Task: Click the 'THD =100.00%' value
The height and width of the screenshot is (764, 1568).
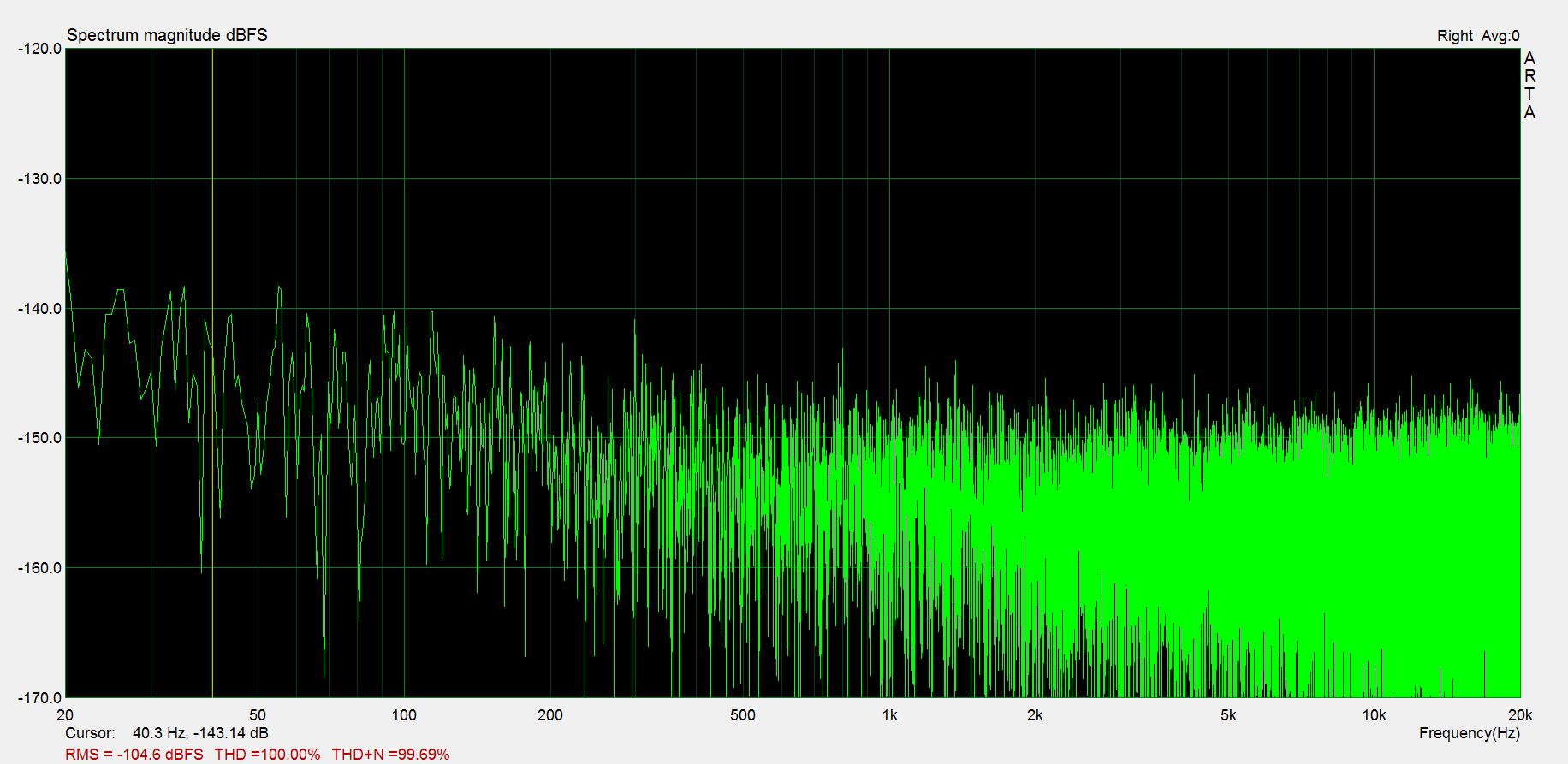Action: 267,755
